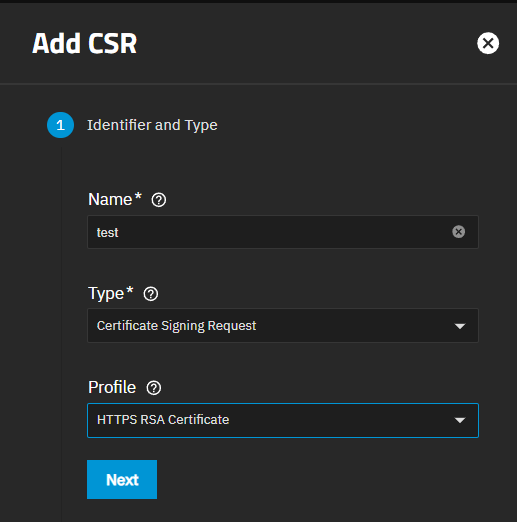This screenshot has width=517, height=522.
Task: Close the Add CSR panel
Action: point(488,43)
